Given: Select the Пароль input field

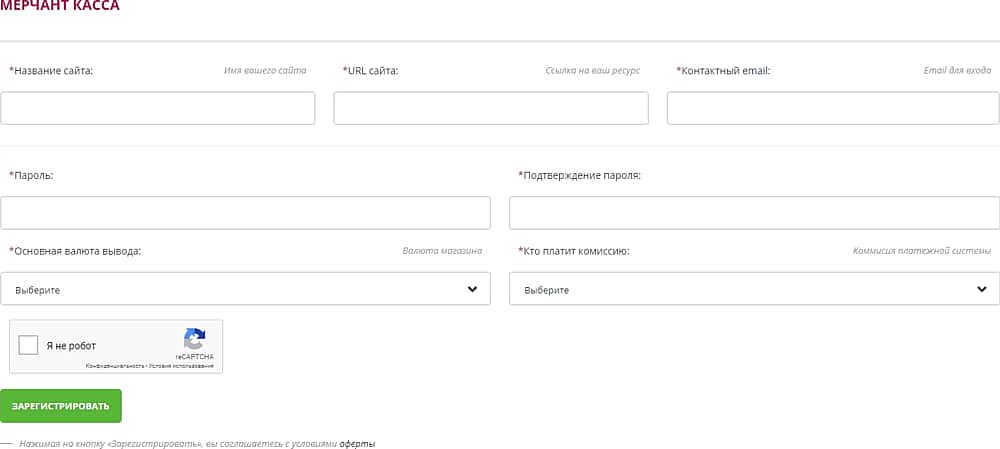Looking at the screenshot, I should point(246,212).
